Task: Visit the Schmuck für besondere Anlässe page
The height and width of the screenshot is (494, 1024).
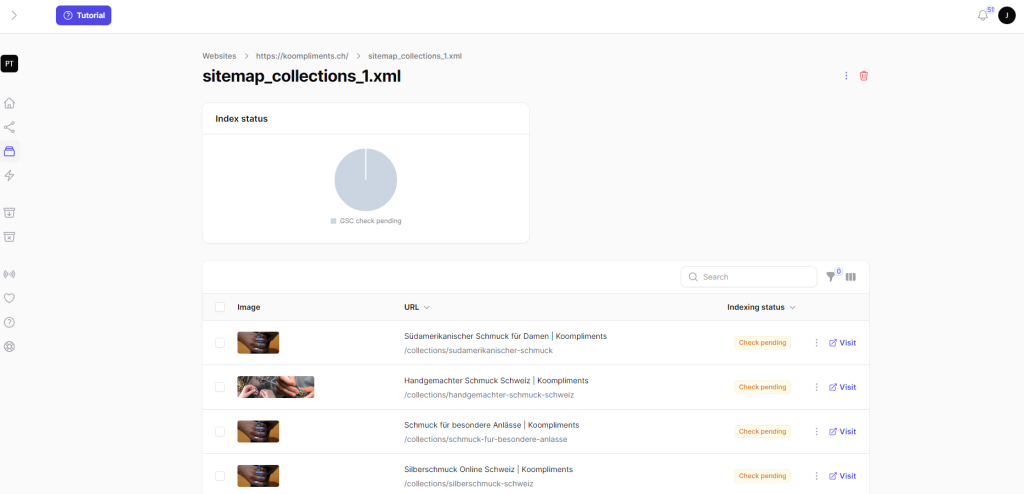Action: [x=842, y=432]
